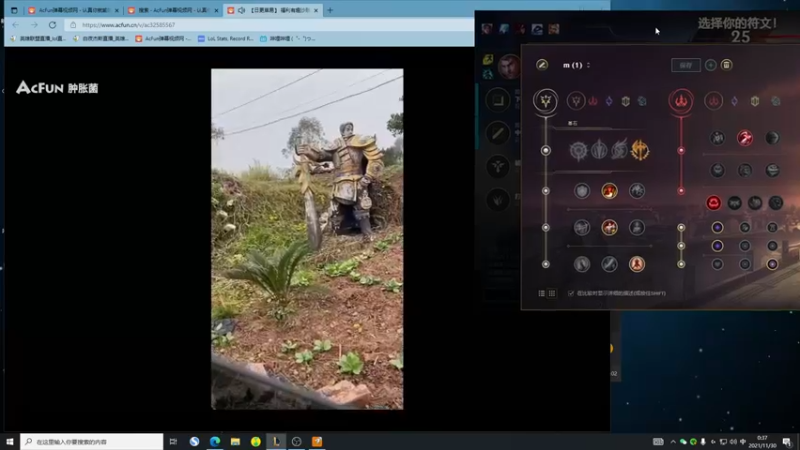
Task: Pick the Legend: Alacrity rune
Action: tap(582, 228)
